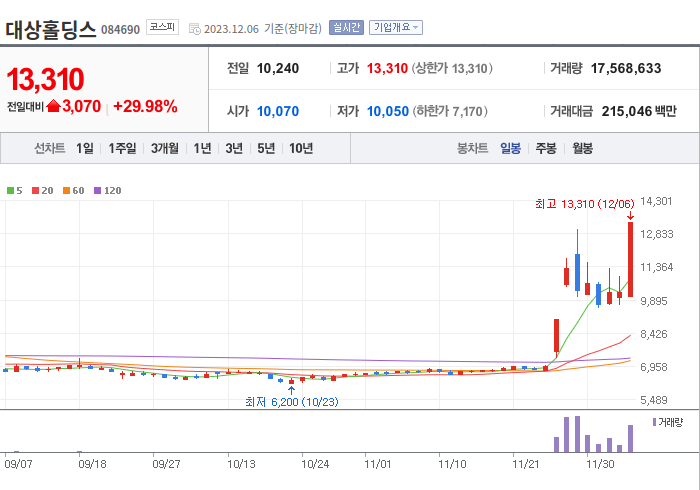Switch to 주봉 weekly candle chart
700x490 pixels.
pyautogui.click(x=546, y=148)
